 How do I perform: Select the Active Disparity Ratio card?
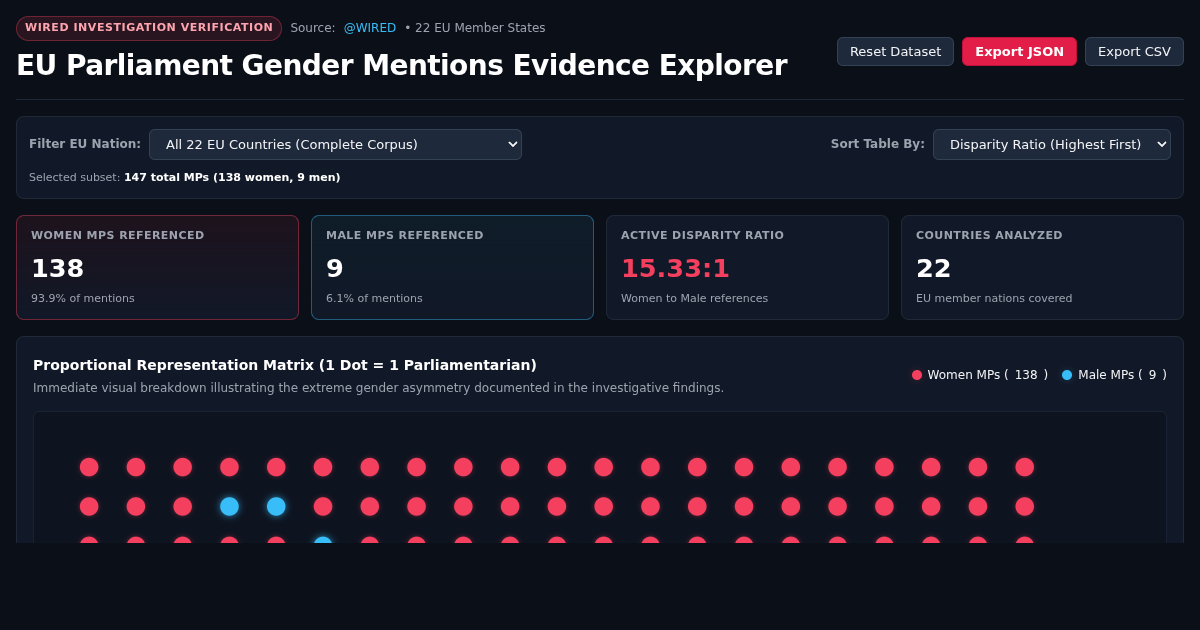click(x=747, y=267)
